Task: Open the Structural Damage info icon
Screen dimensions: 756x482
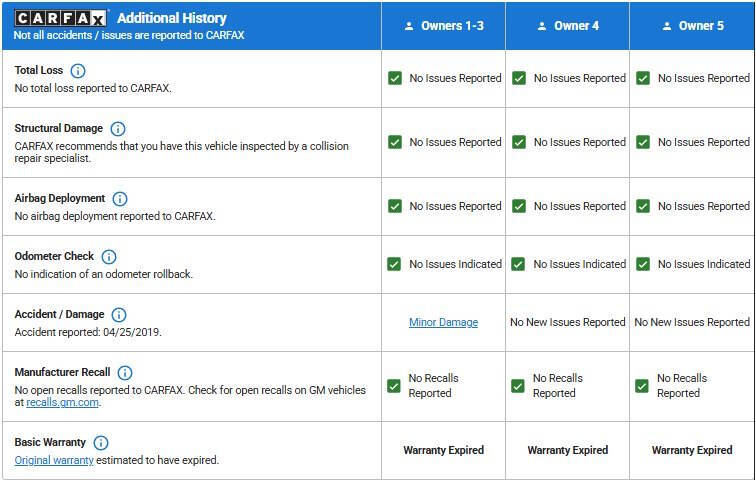Action: (x=118, y=129)
